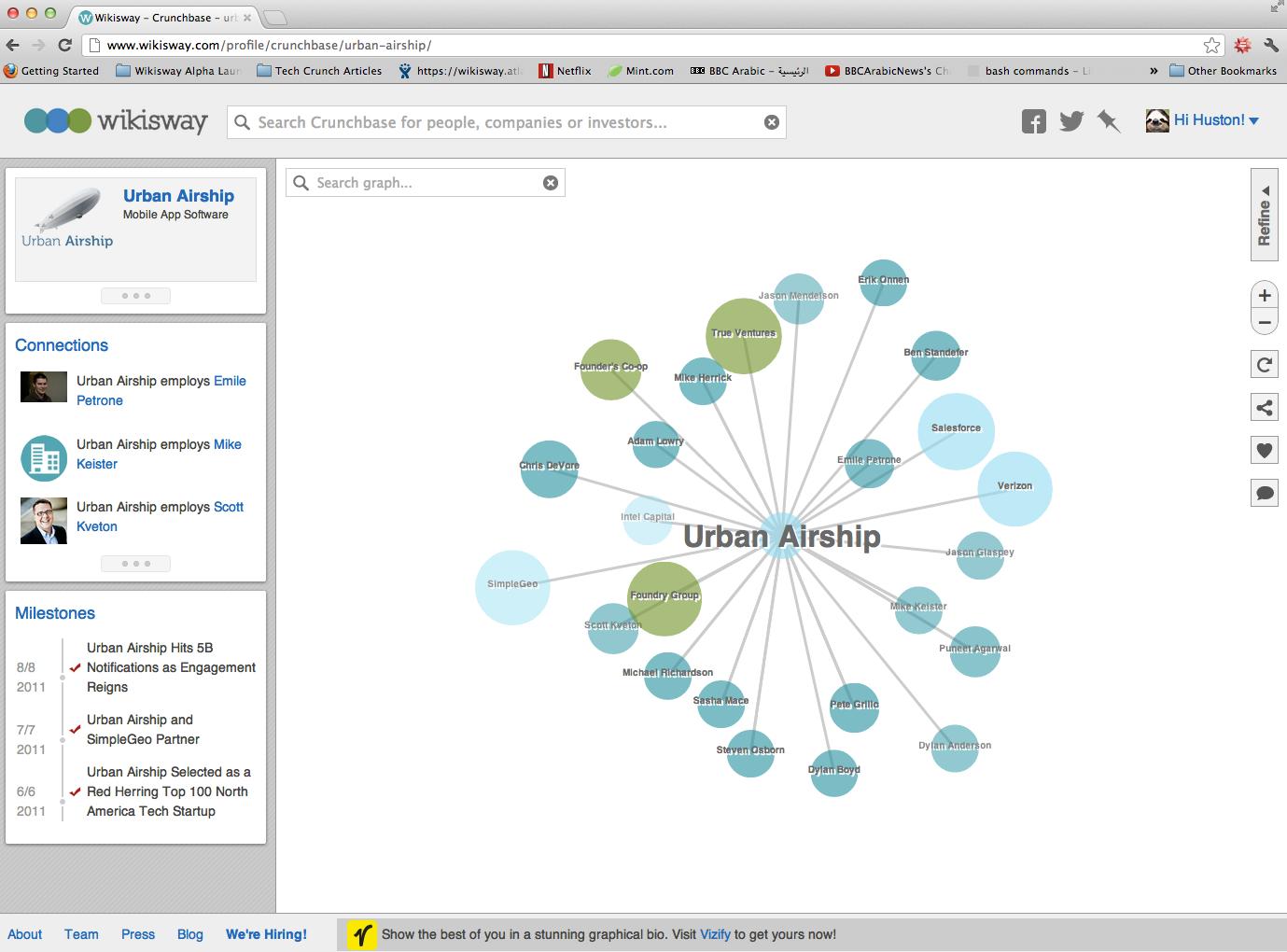Open the Vizify link in banner
Image resolution: width=1287 pixels, height=952 pixels.
pos(715,934)
